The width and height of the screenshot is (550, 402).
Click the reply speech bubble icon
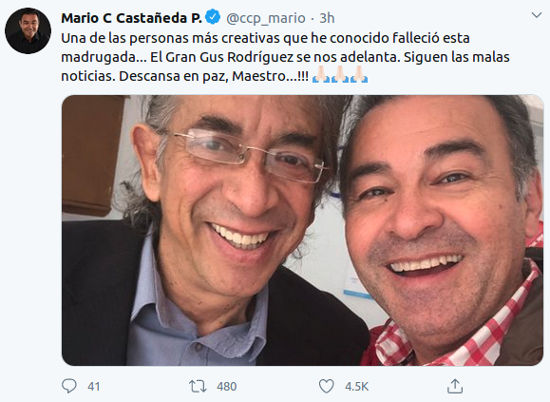(69, 386)
